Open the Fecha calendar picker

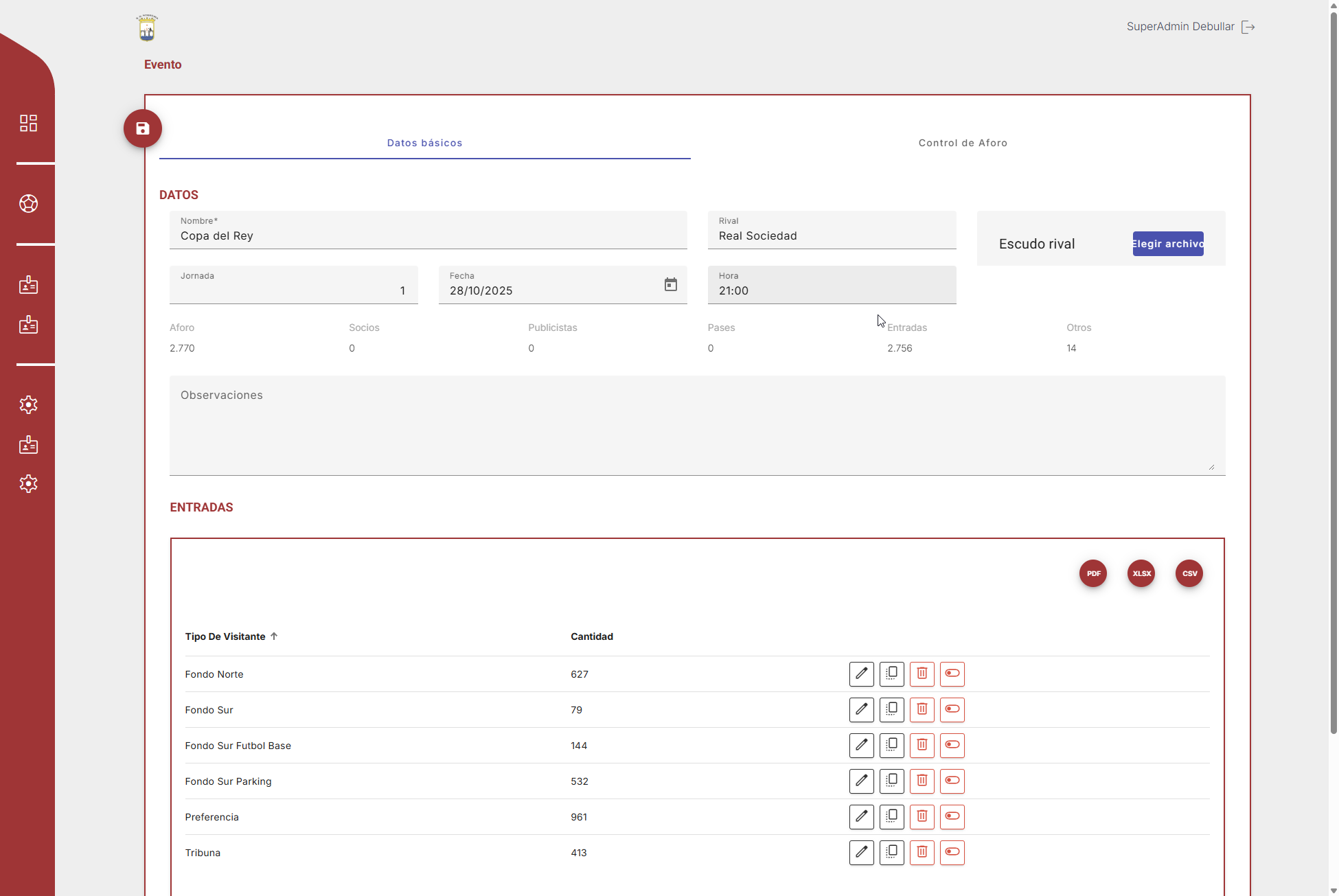(x=671, y=285)
